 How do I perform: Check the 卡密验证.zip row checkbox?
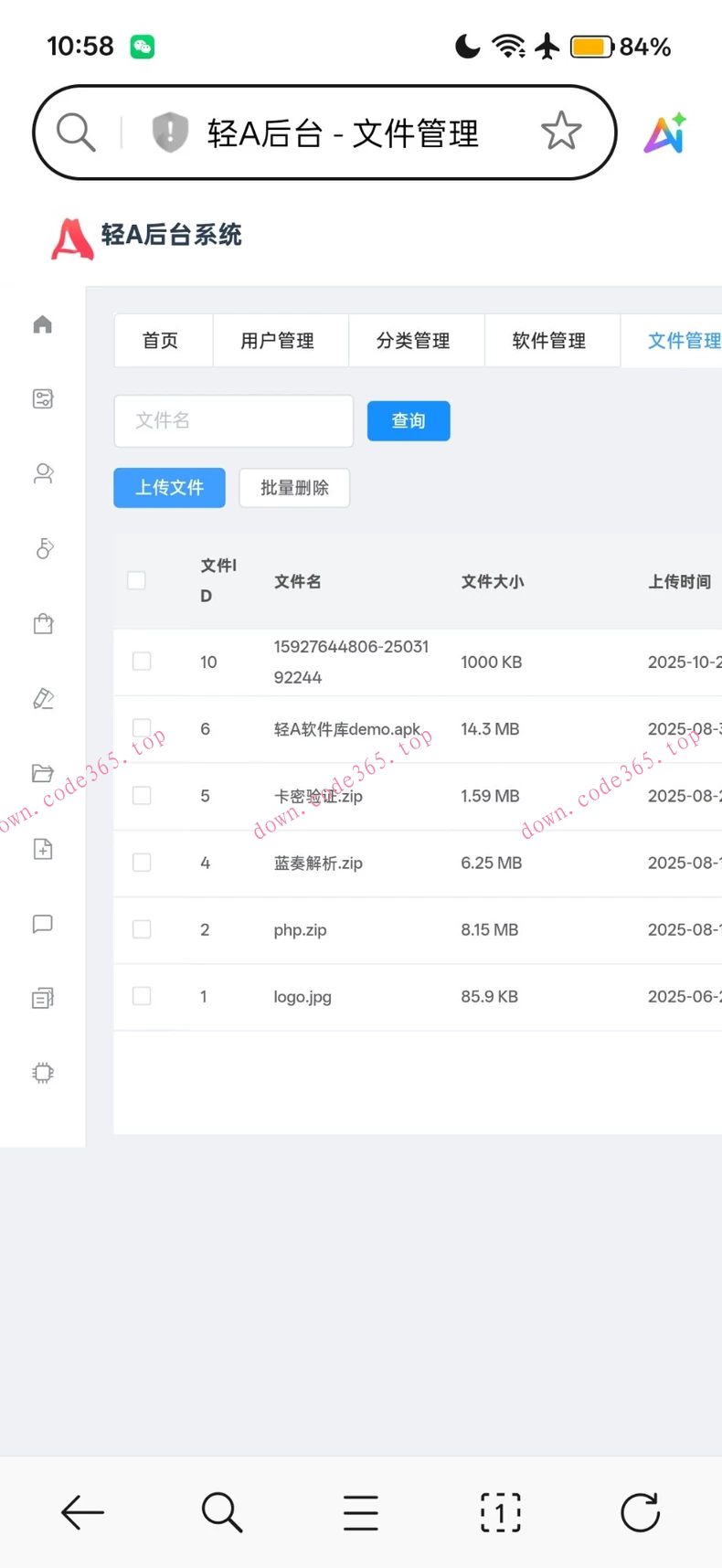click(142, 795)
